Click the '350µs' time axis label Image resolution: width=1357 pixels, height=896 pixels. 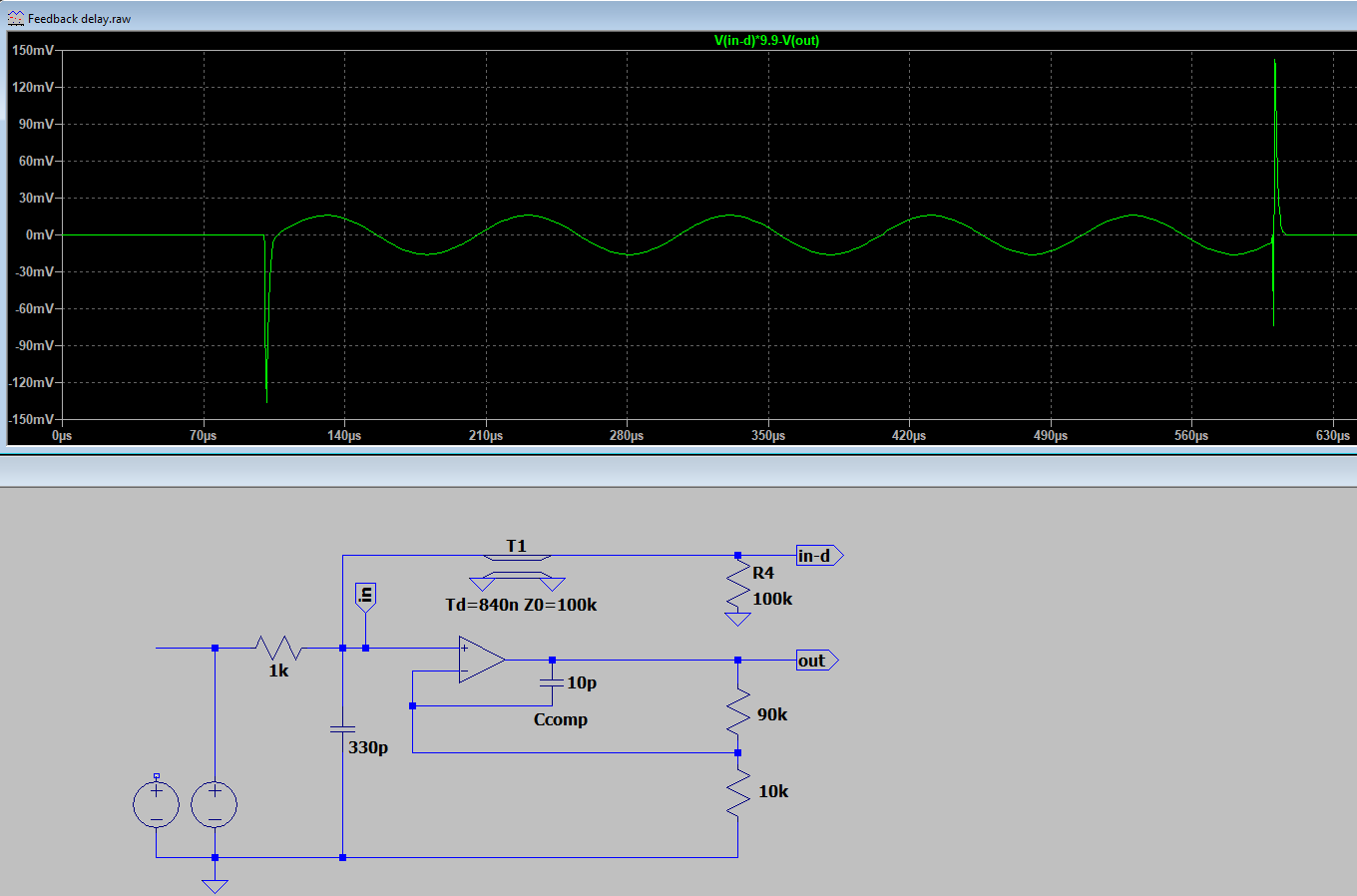[768, 435]
